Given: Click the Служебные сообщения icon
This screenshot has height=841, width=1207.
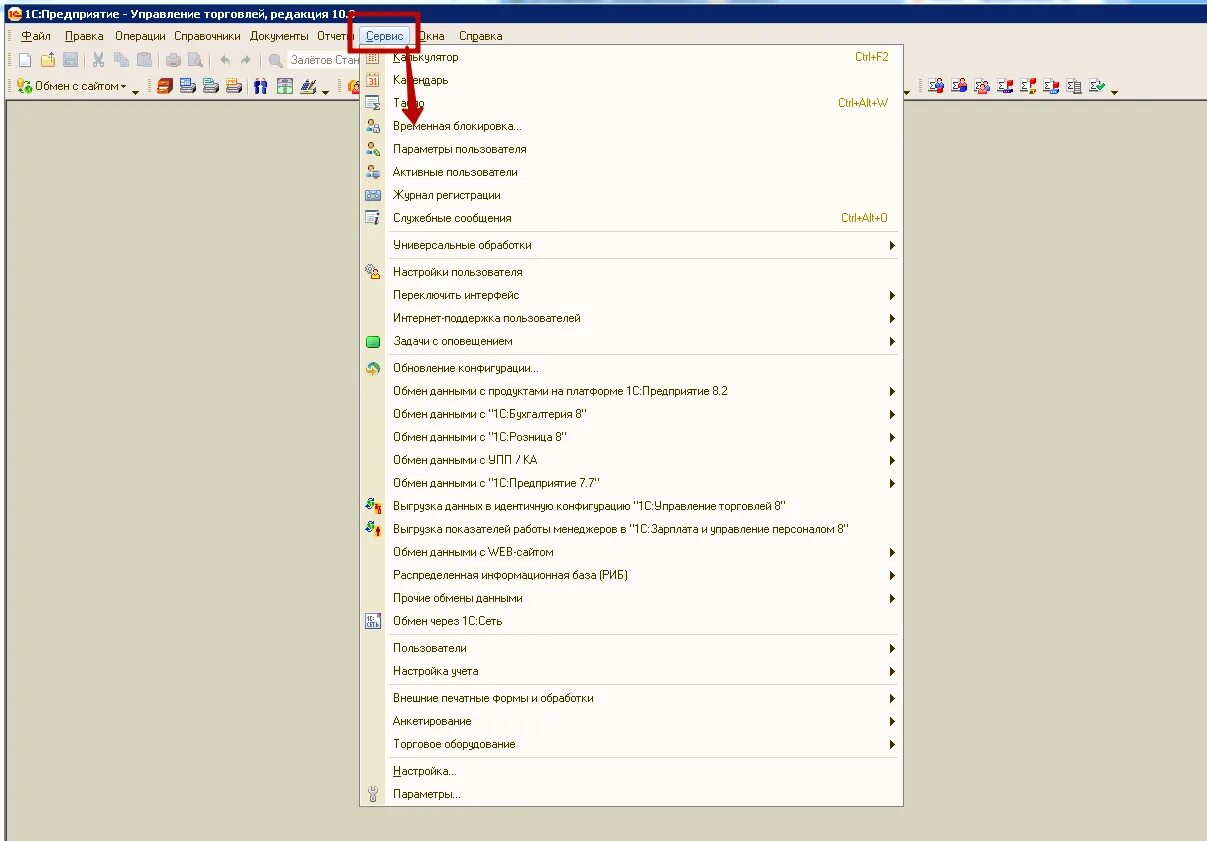Looking at the screenshot, I should 373,218.
